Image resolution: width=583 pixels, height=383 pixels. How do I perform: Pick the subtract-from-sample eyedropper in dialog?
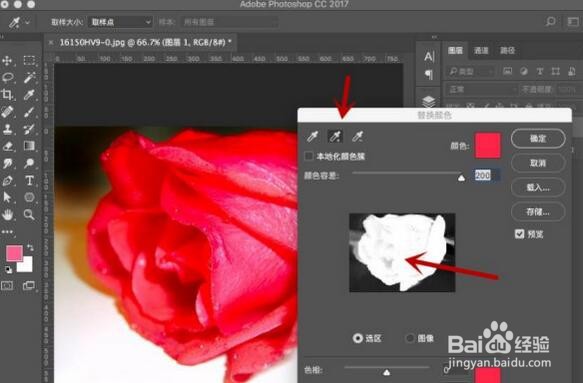[358, 136]
